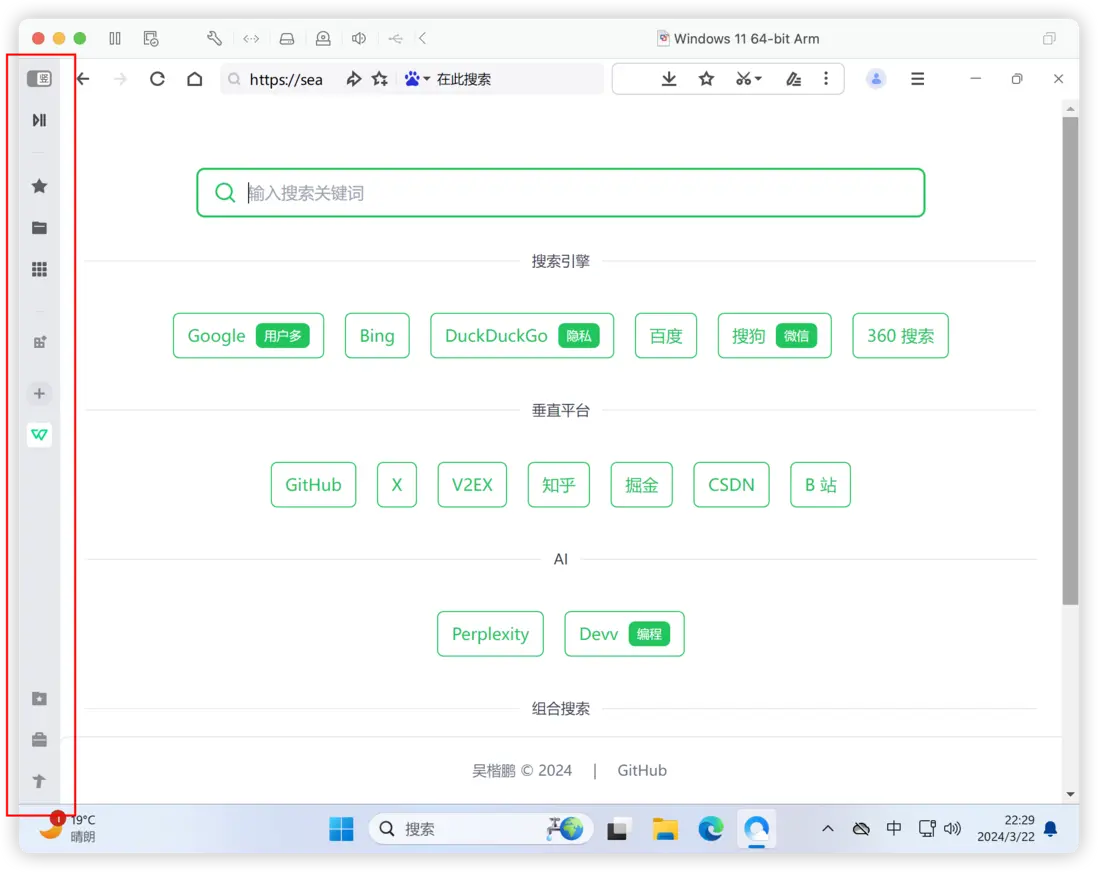Open favorites star in the sidebar
Image resolution: width=1098 pixels, height=872 pixels.
click(x=39, y=186)
